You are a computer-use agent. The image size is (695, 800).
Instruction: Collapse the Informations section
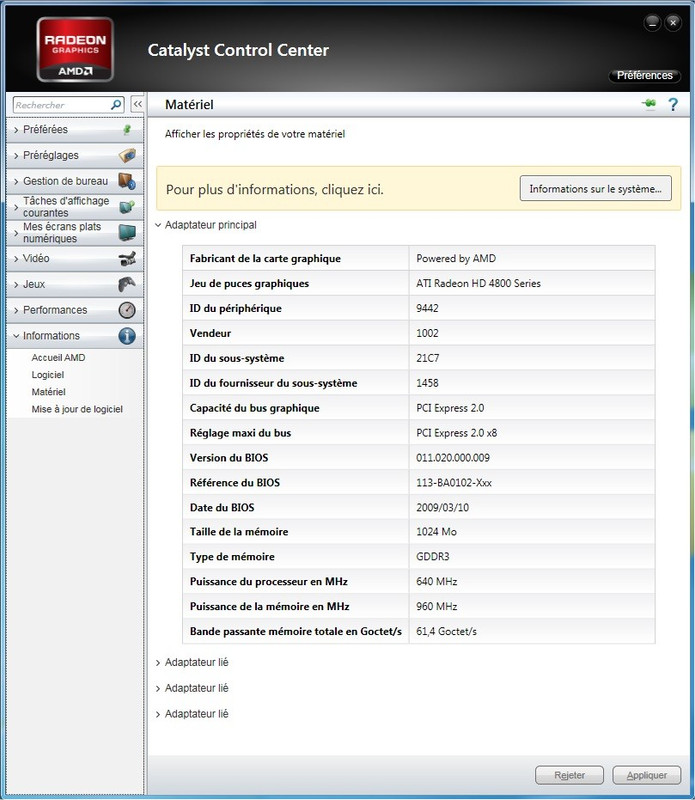pos(75,336)
